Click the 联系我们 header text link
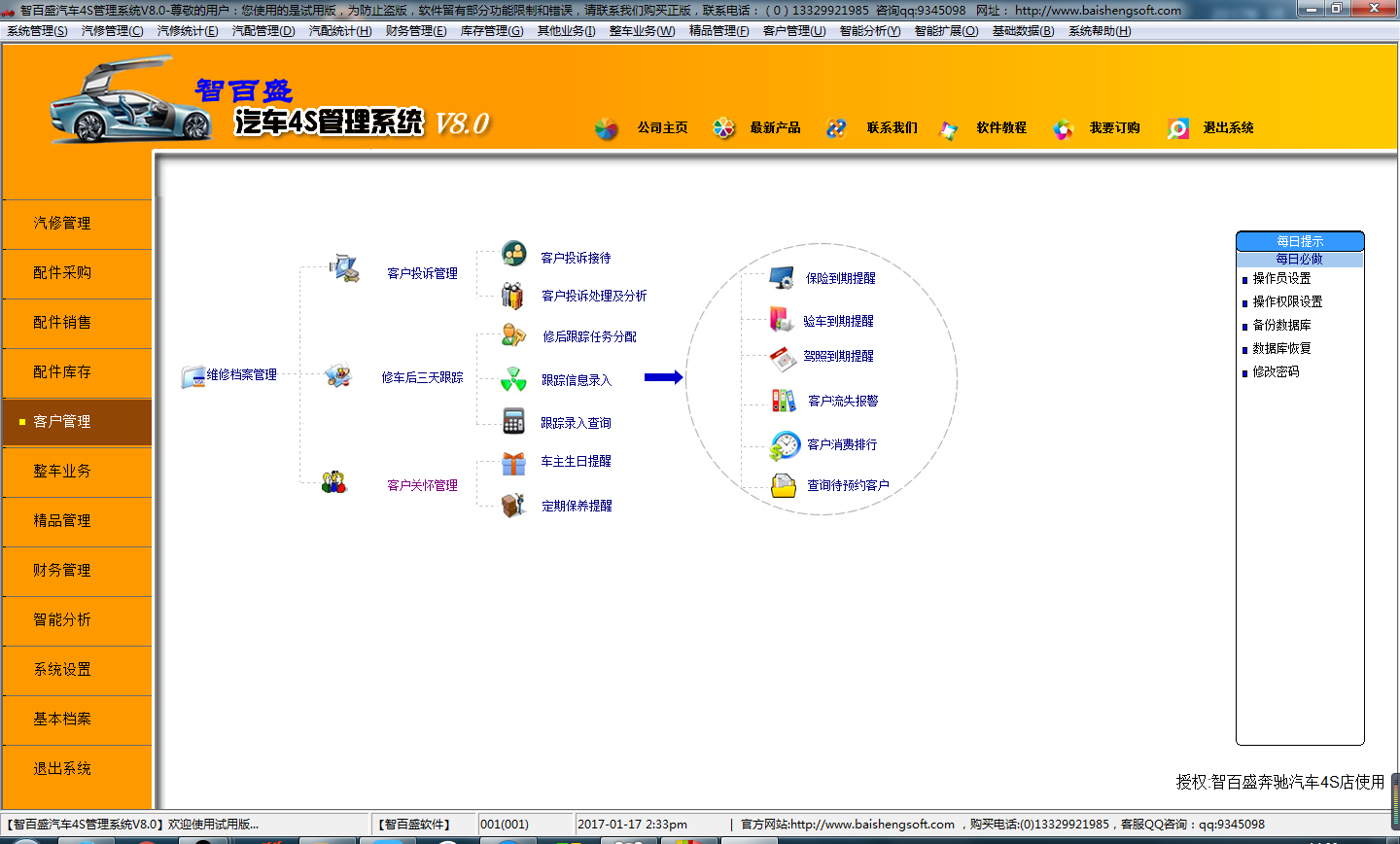This screenshot has height=844, width=1400. click(x=892, y=128)
